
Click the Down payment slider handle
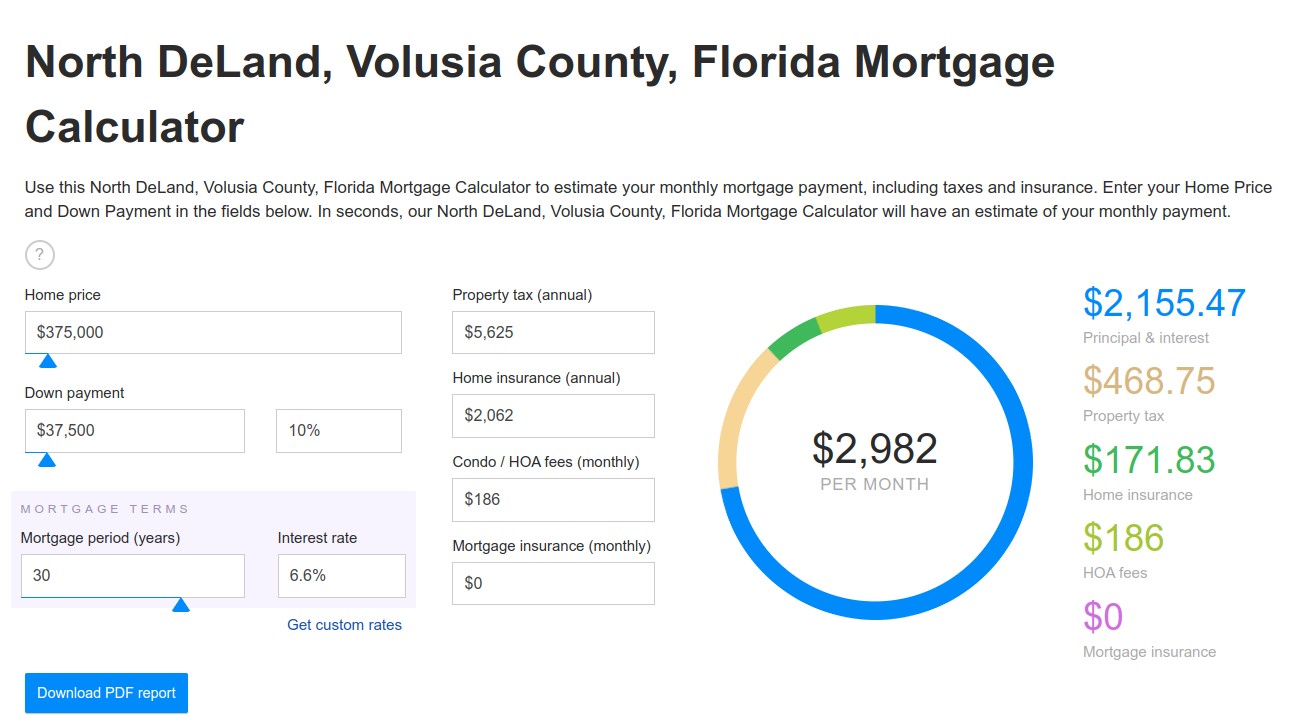pyautogui.click(x=47, y=460)
